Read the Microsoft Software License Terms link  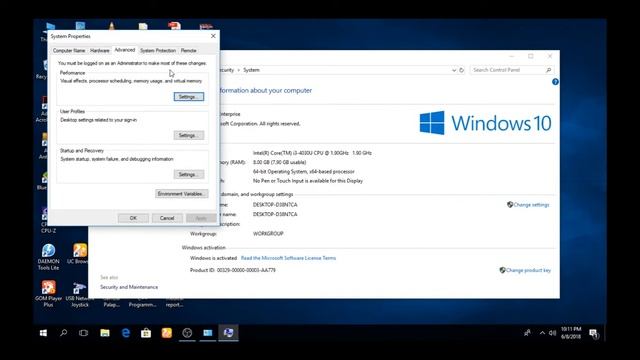pos(288,258)
